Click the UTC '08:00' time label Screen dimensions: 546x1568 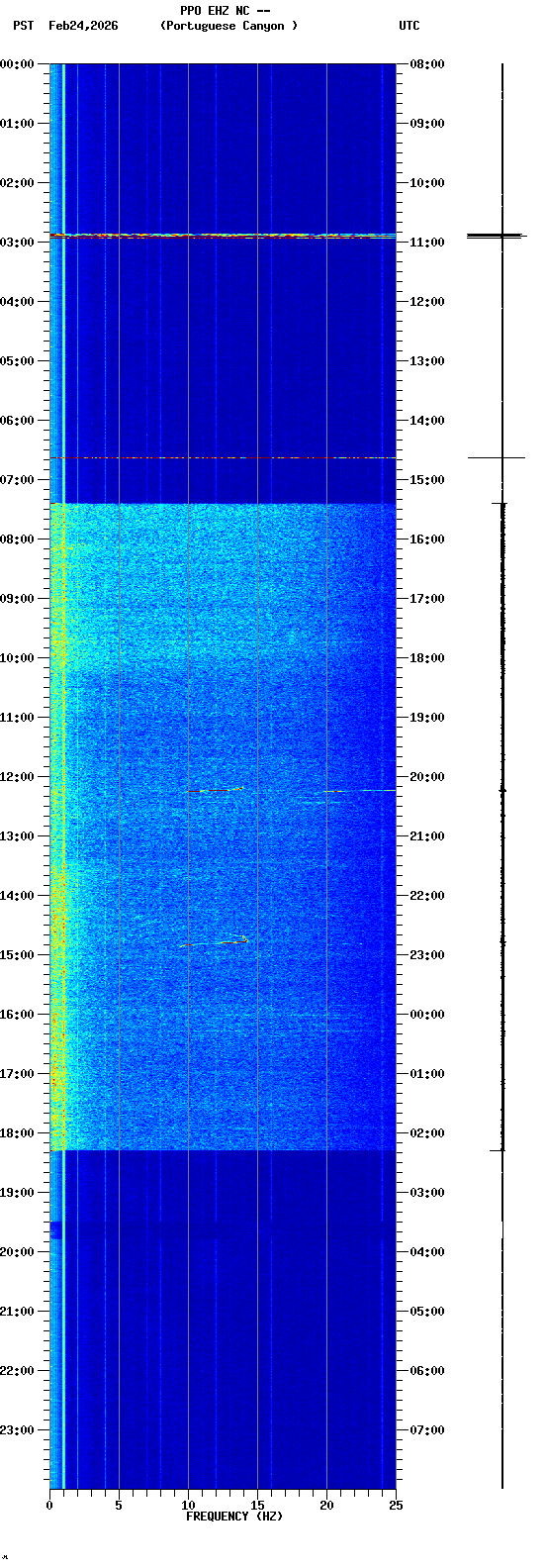(427, 64)
